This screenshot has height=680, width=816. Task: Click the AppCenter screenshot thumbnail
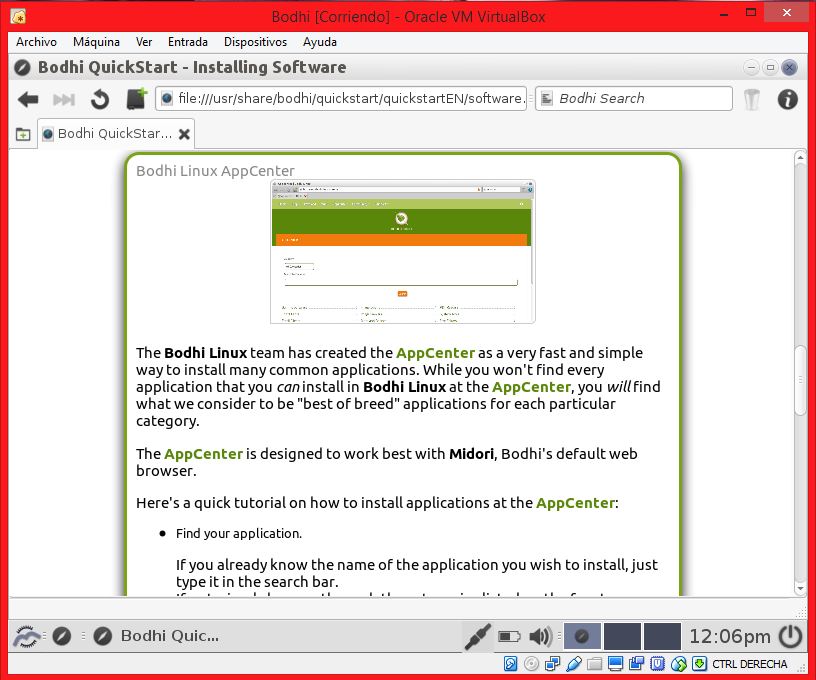402,252
